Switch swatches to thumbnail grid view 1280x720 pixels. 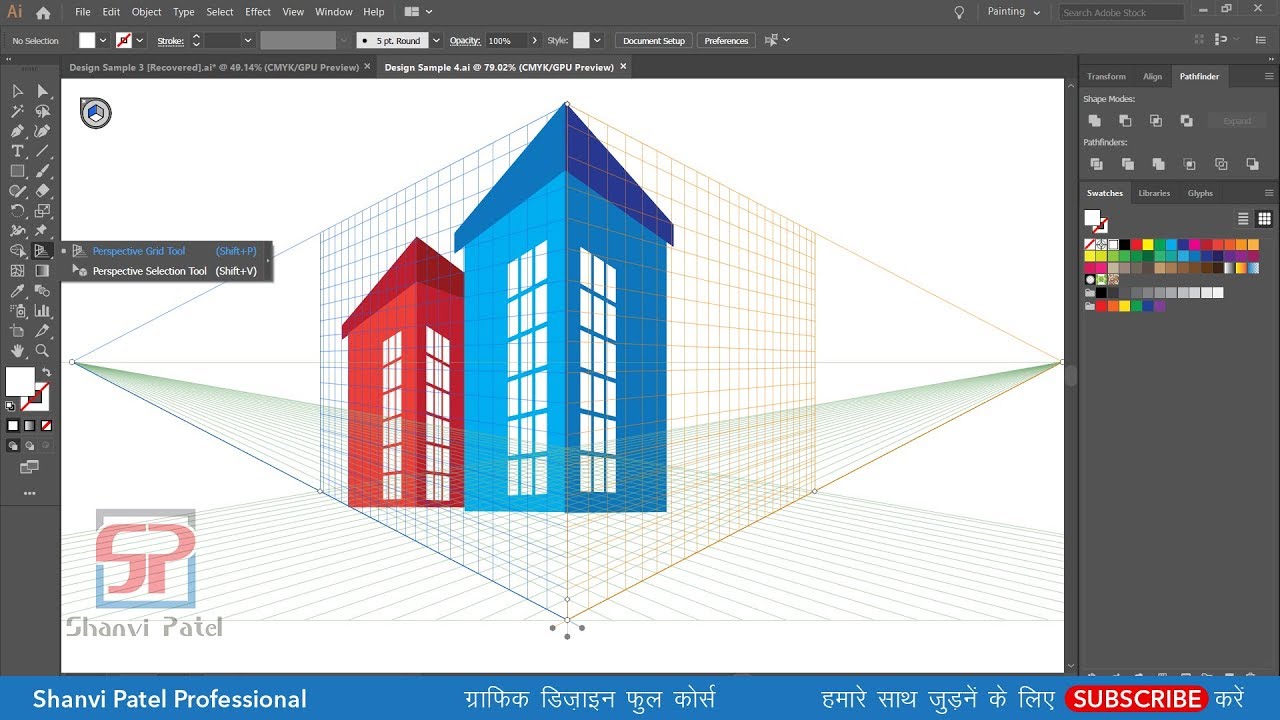coord(1264,219)
